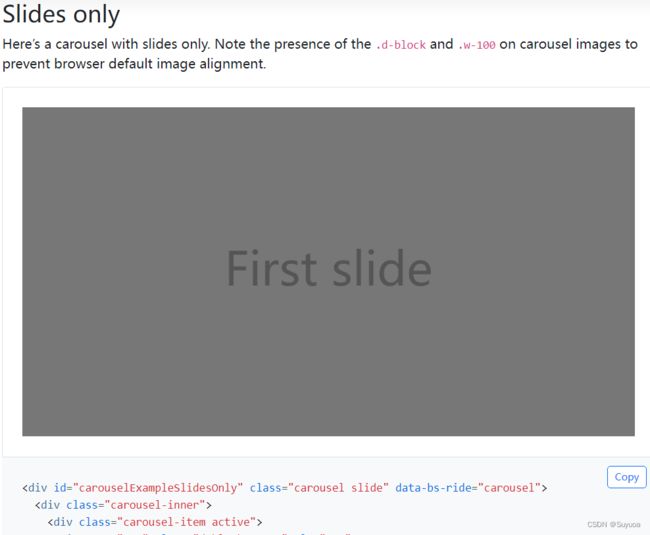Click the Copy button on the code block
650x535 pixels.
pyautogui.click(x=626, y=477)
